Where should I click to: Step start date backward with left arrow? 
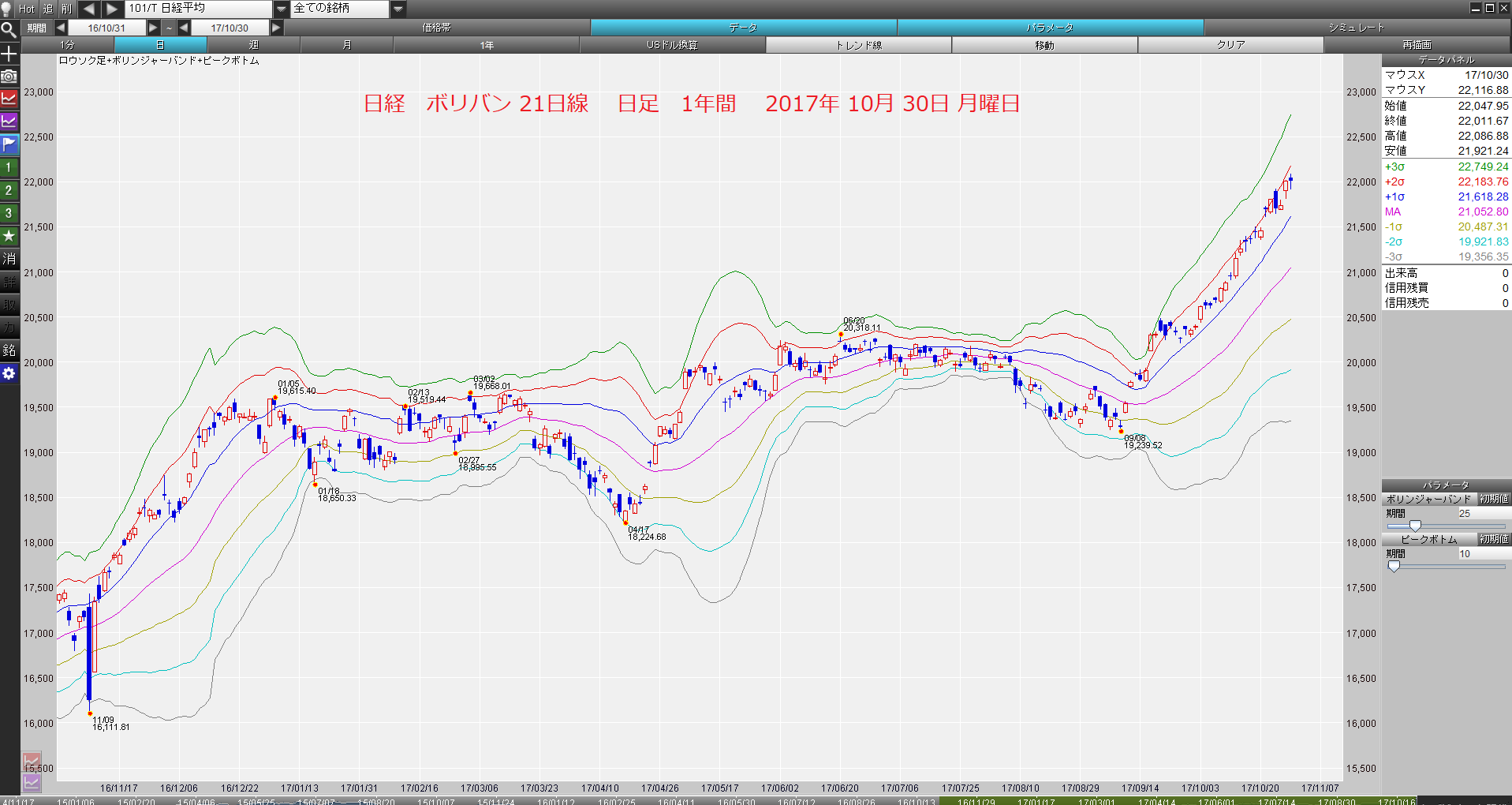60,28
